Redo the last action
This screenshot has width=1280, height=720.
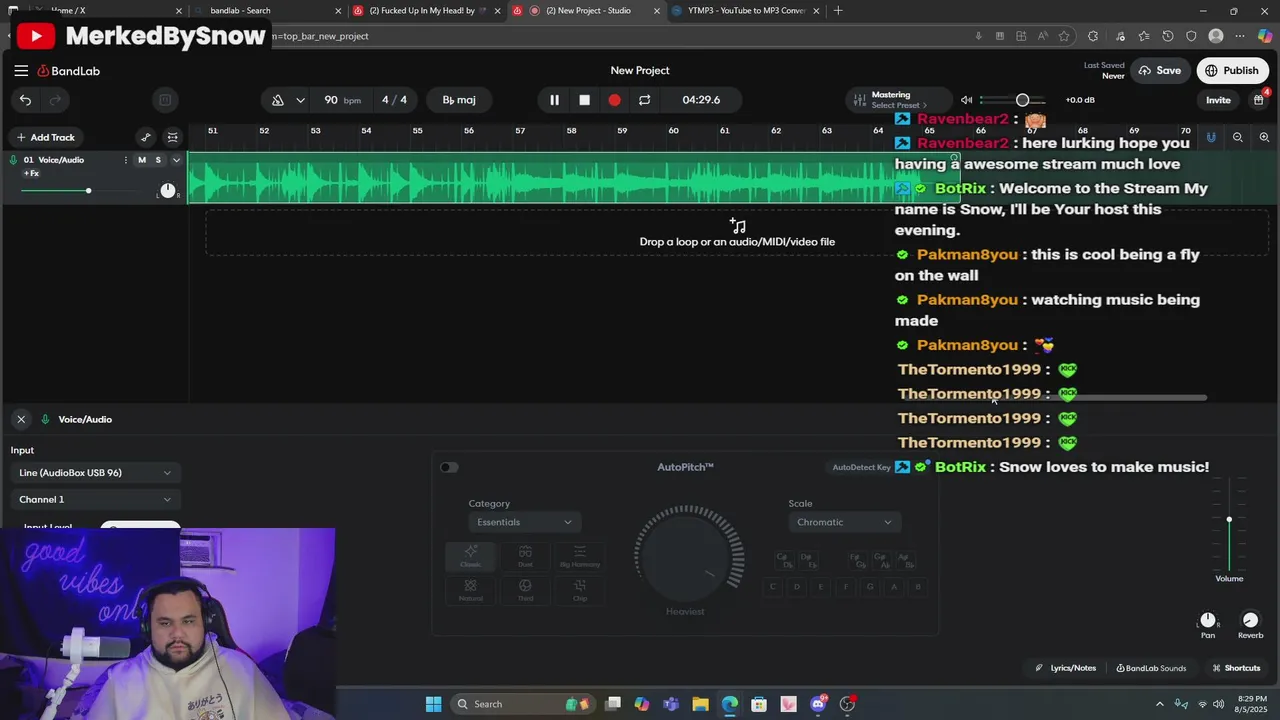point(55,100)
